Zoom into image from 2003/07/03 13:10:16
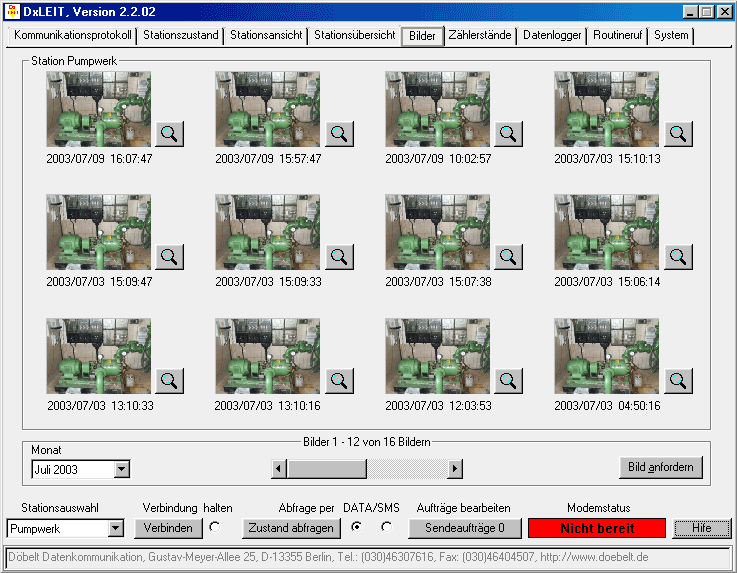The width and height of the screenshot is (737, 573). [340, 381]
